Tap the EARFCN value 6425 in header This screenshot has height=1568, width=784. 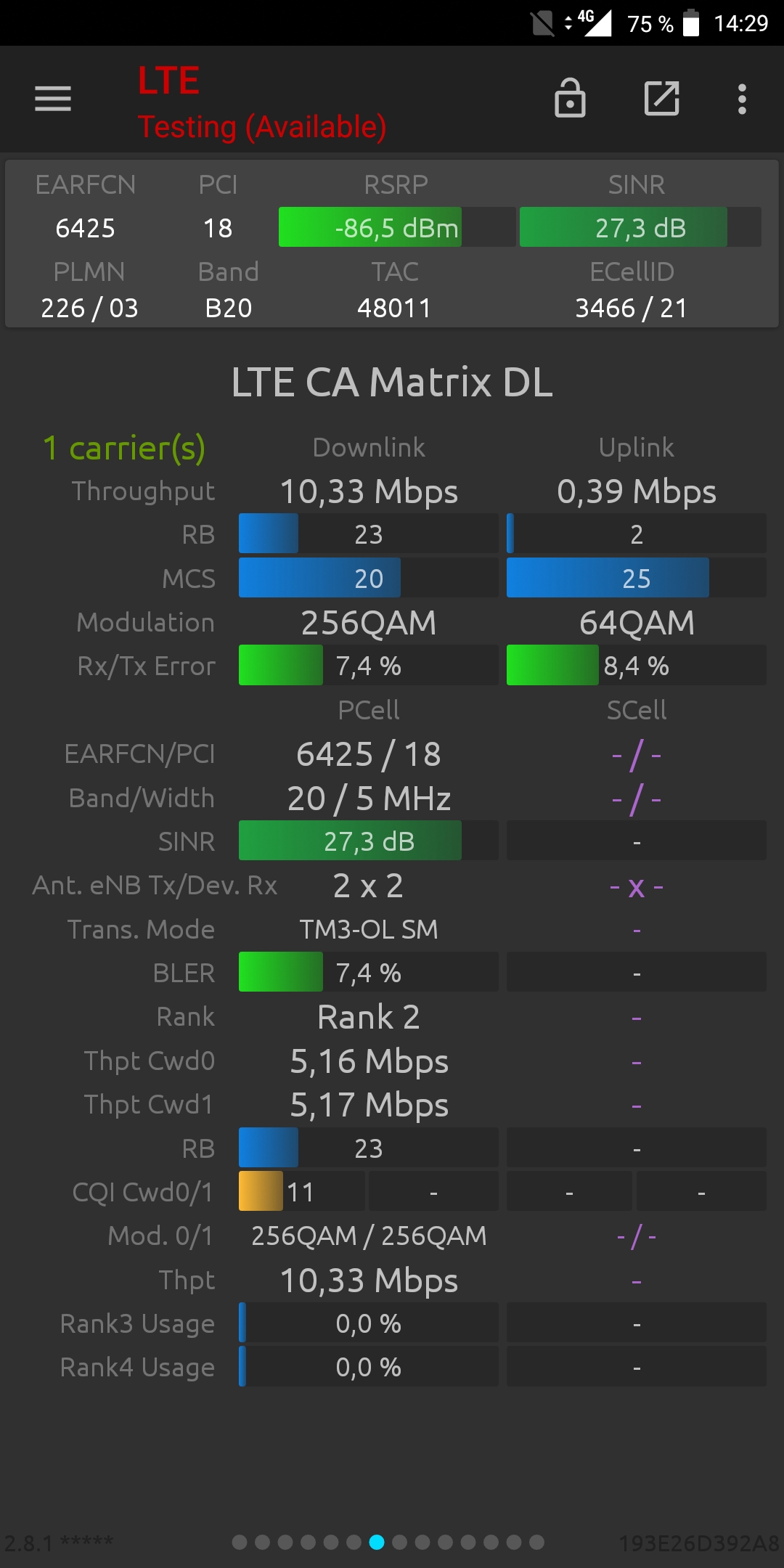(86, 228)
